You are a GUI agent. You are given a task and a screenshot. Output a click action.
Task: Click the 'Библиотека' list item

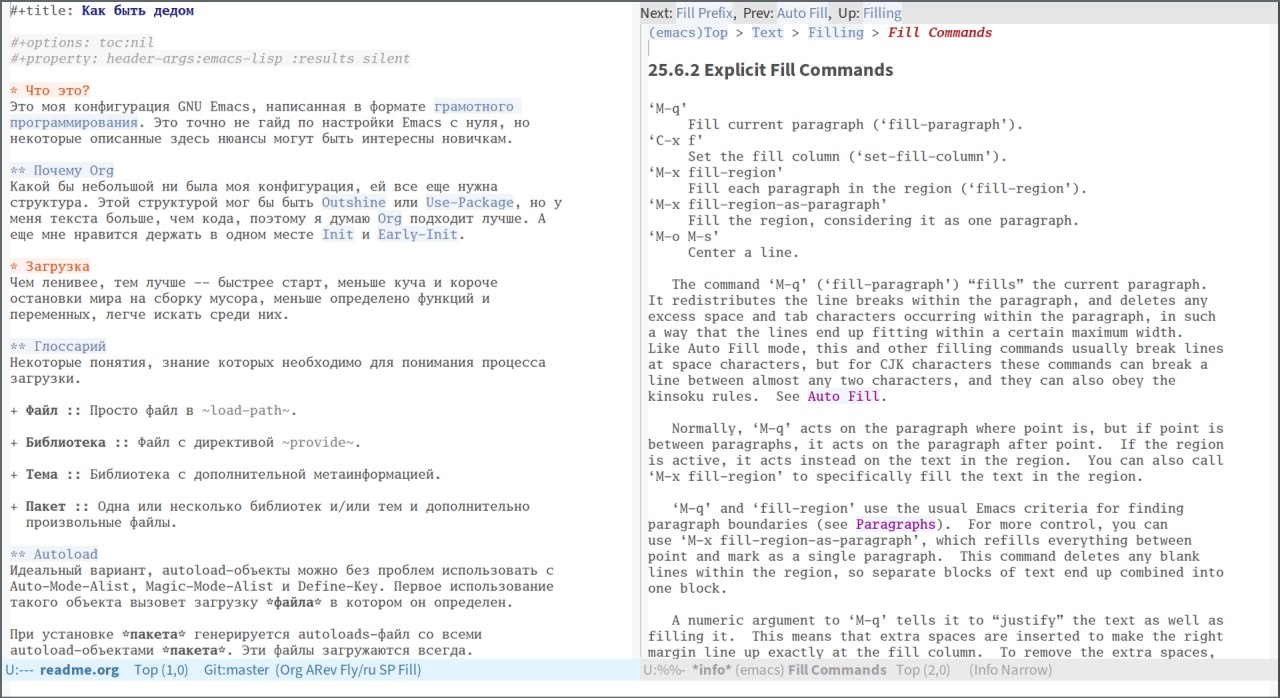[x=185, y=443]
